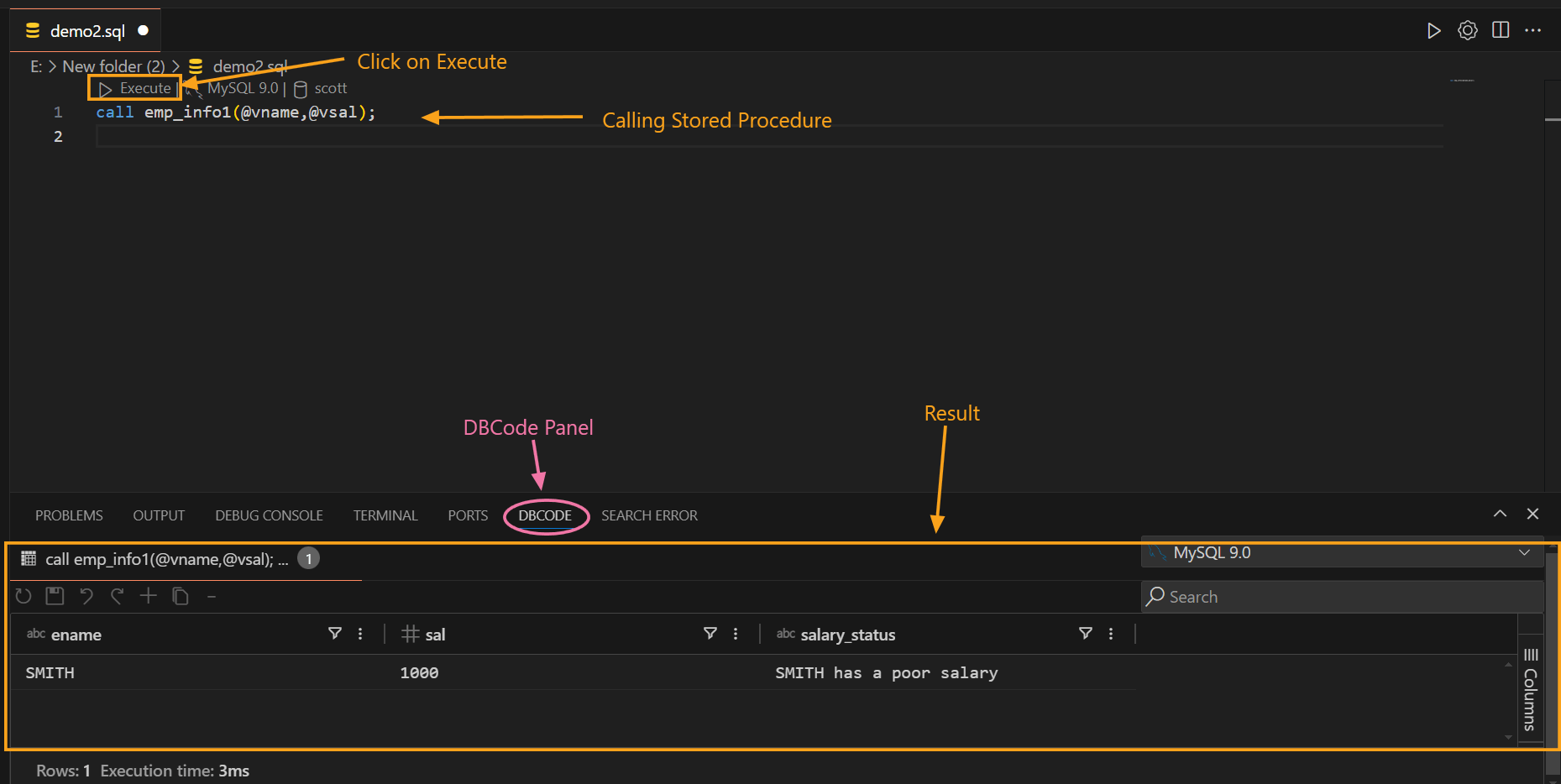Toggle the filter on the salary_status column
Viewport: 1561px width, 784px height.
[1086, 634]
